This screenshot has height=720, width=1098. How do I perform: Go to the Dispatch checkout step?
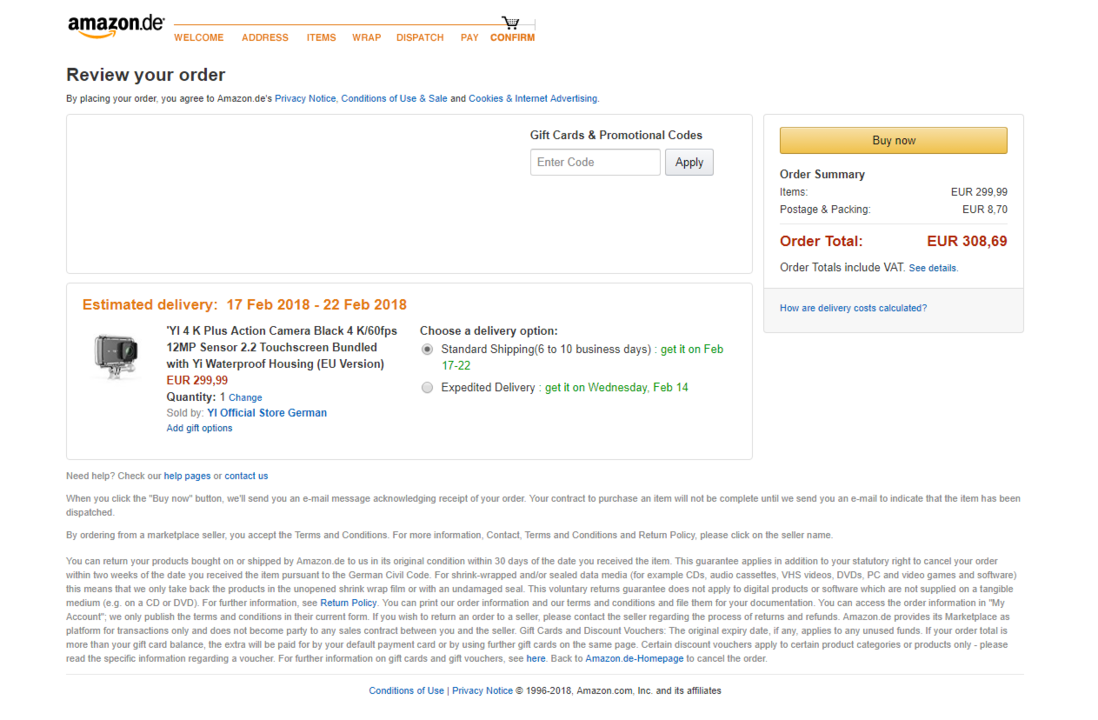419,38
